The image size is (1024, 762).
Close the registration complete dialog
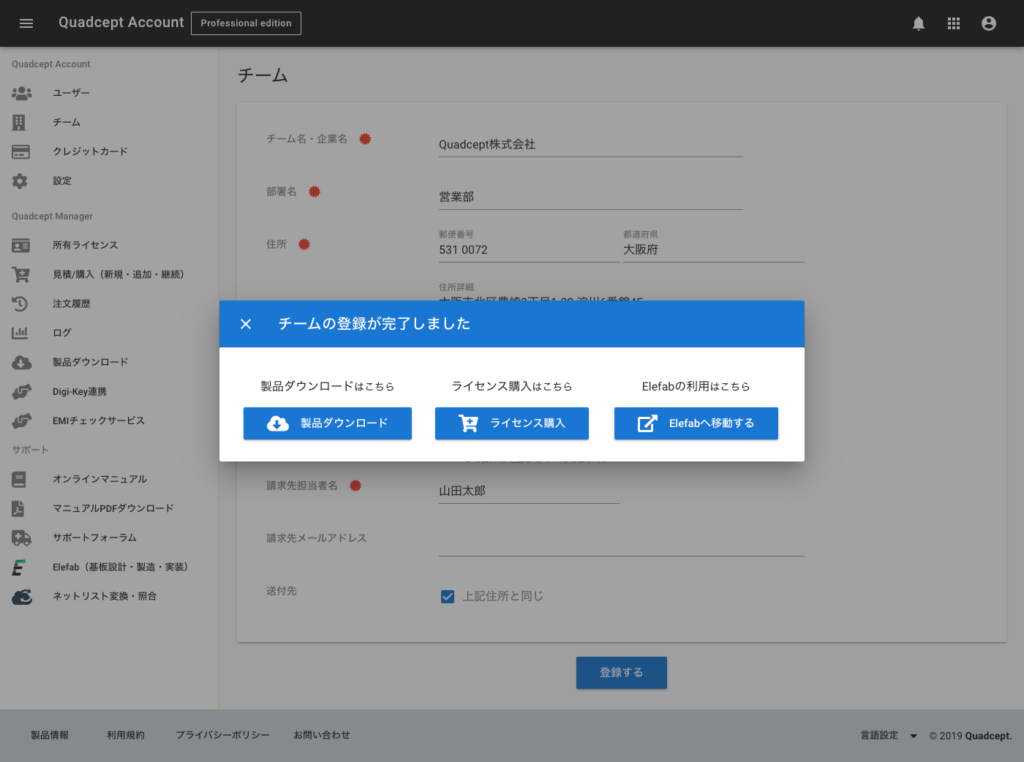coord(246,324)
